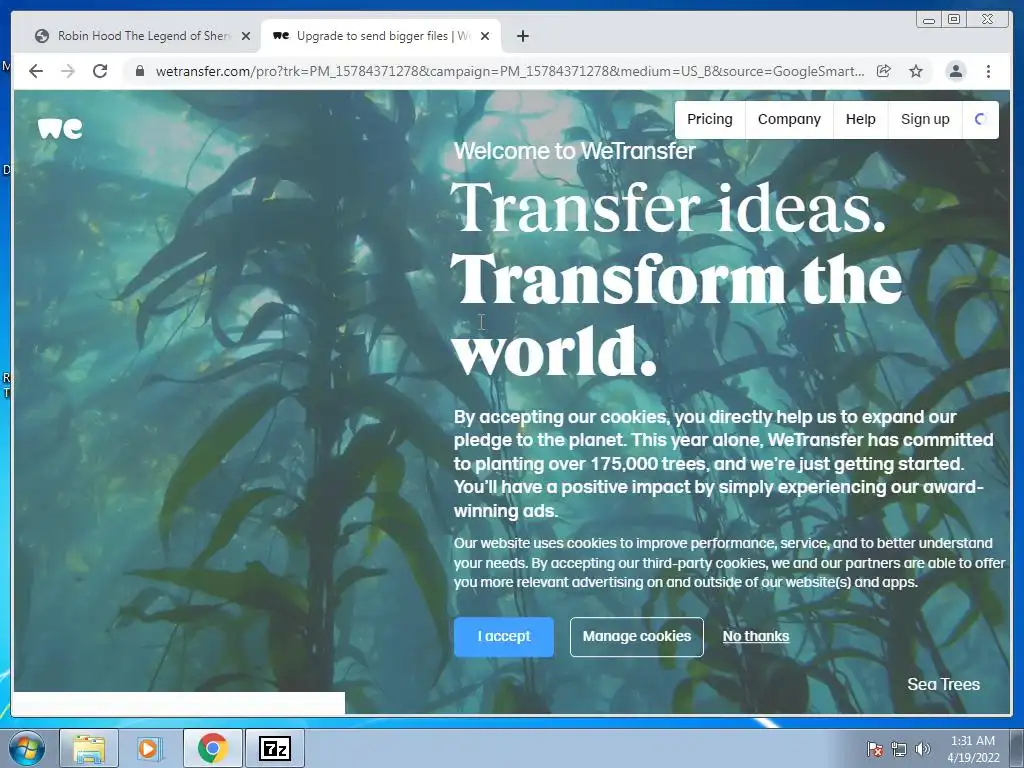Open 7-Zip from taskbar
1024x768 pixels.
(x=275, y=748)
